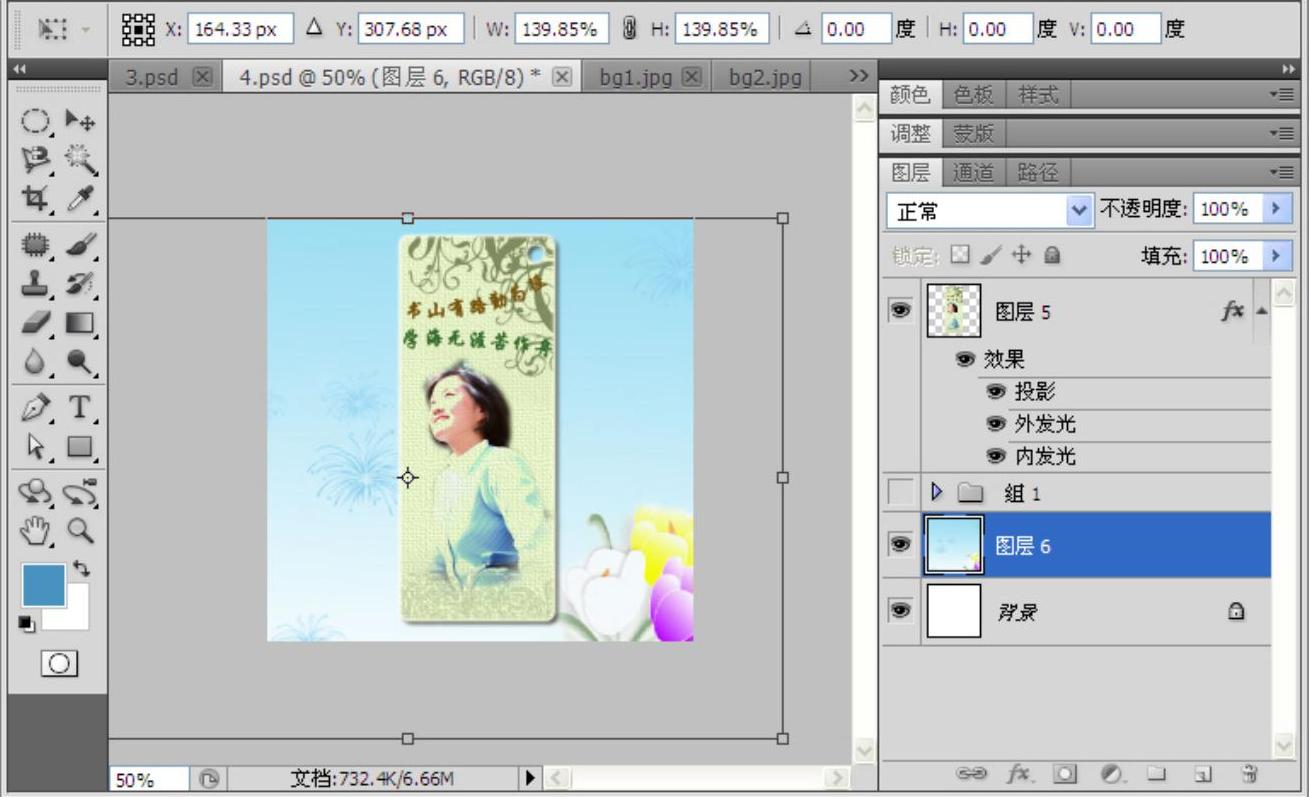Switch to the 通道 channels tab
Image resolution: width=1309 pixels, height=797 pixels.
pyautogui.click(x=973, y=173)
